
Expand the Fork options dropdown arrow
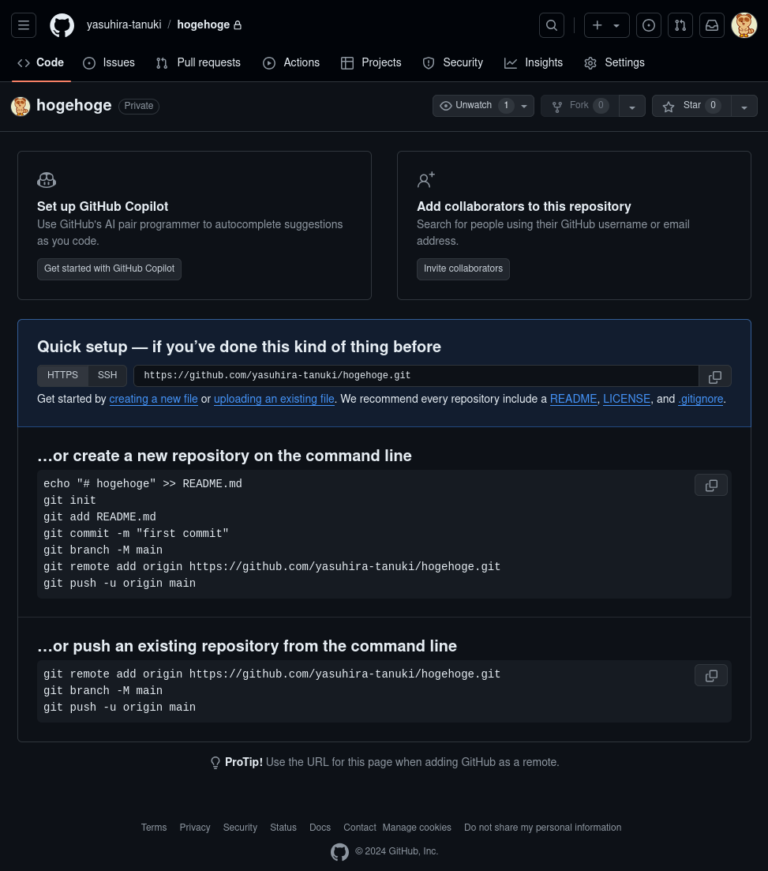[632, 105]
